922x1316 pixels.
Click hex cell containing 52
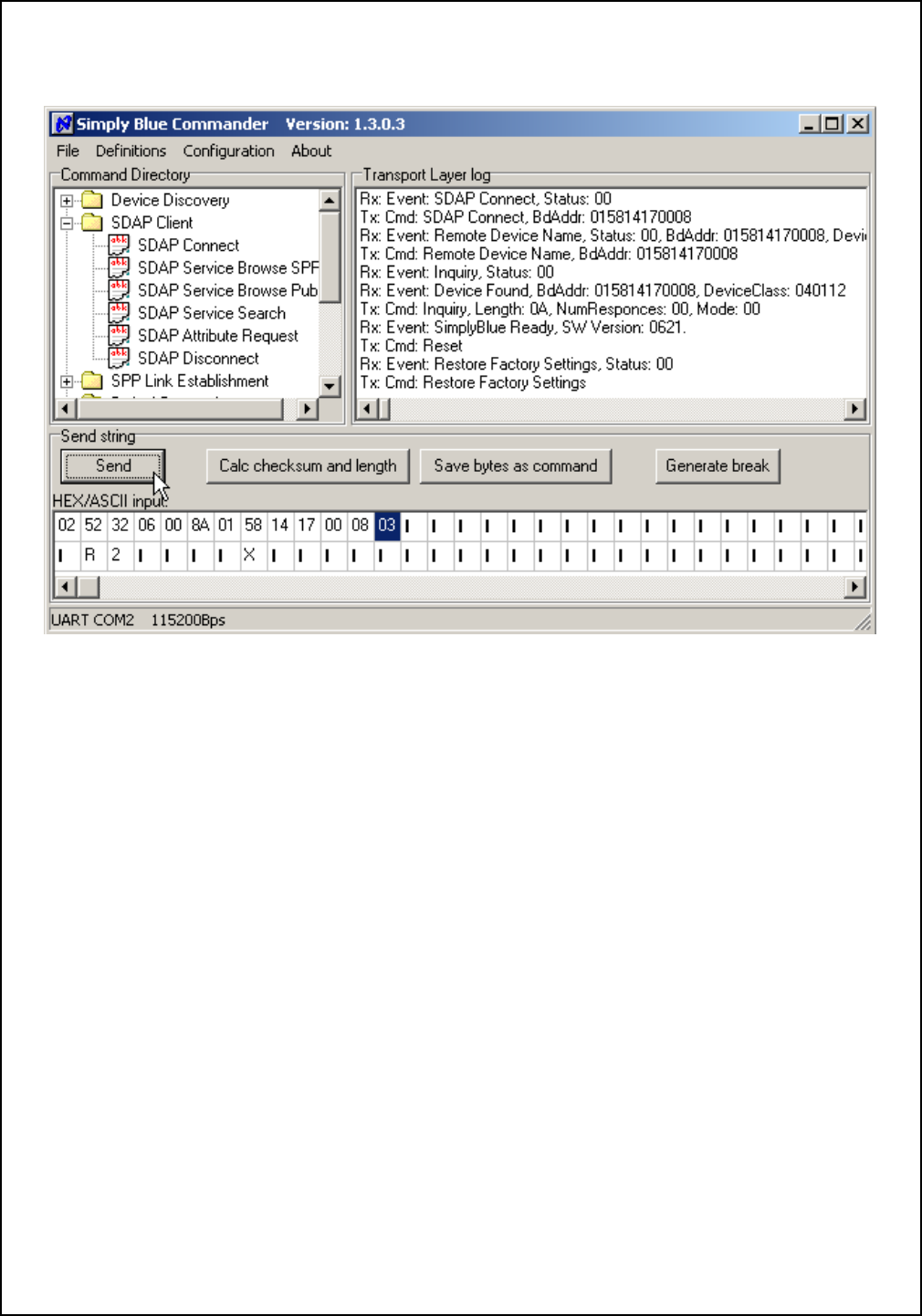(x=93, y=525)
